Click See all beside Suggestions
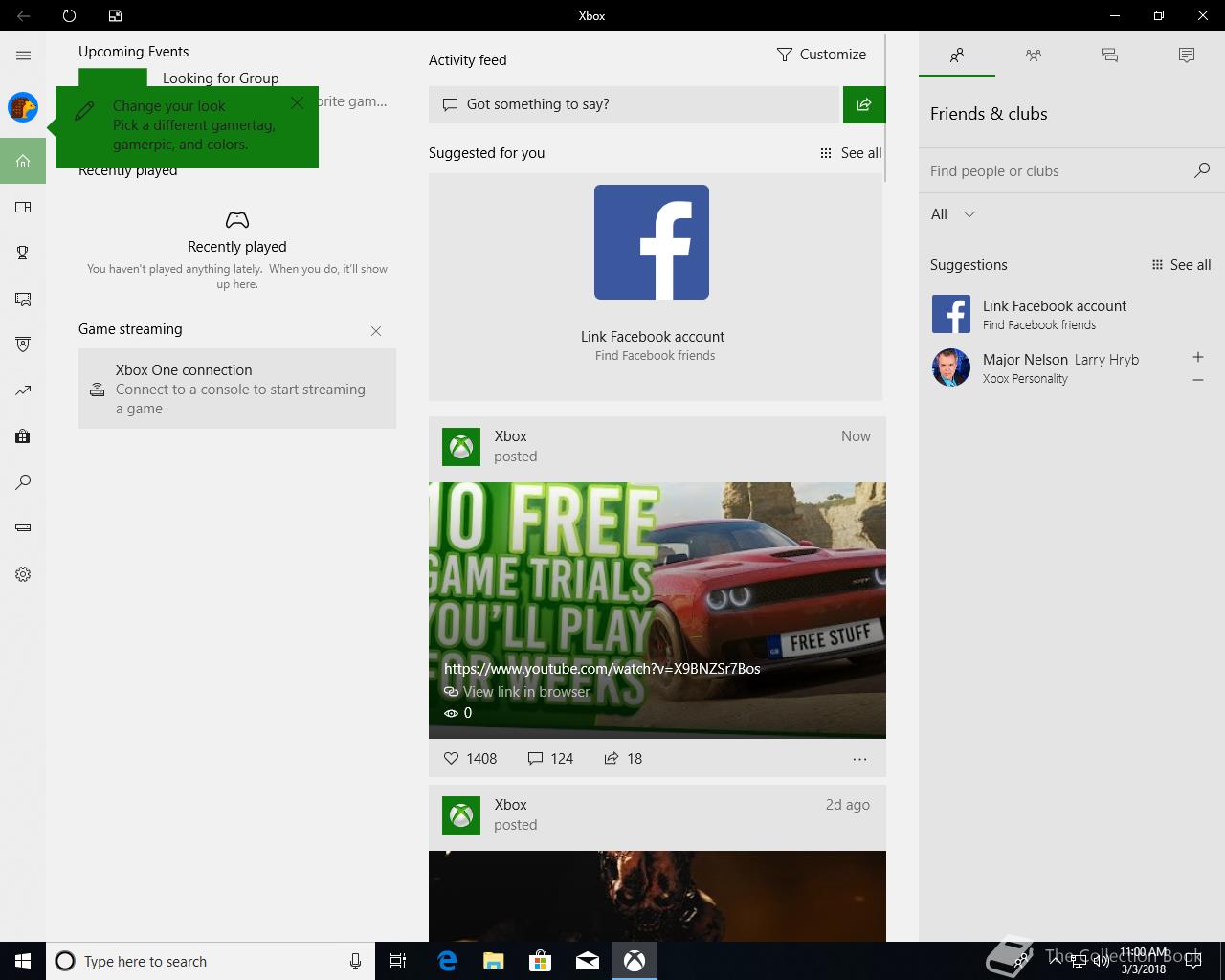 coord(1181,265)
